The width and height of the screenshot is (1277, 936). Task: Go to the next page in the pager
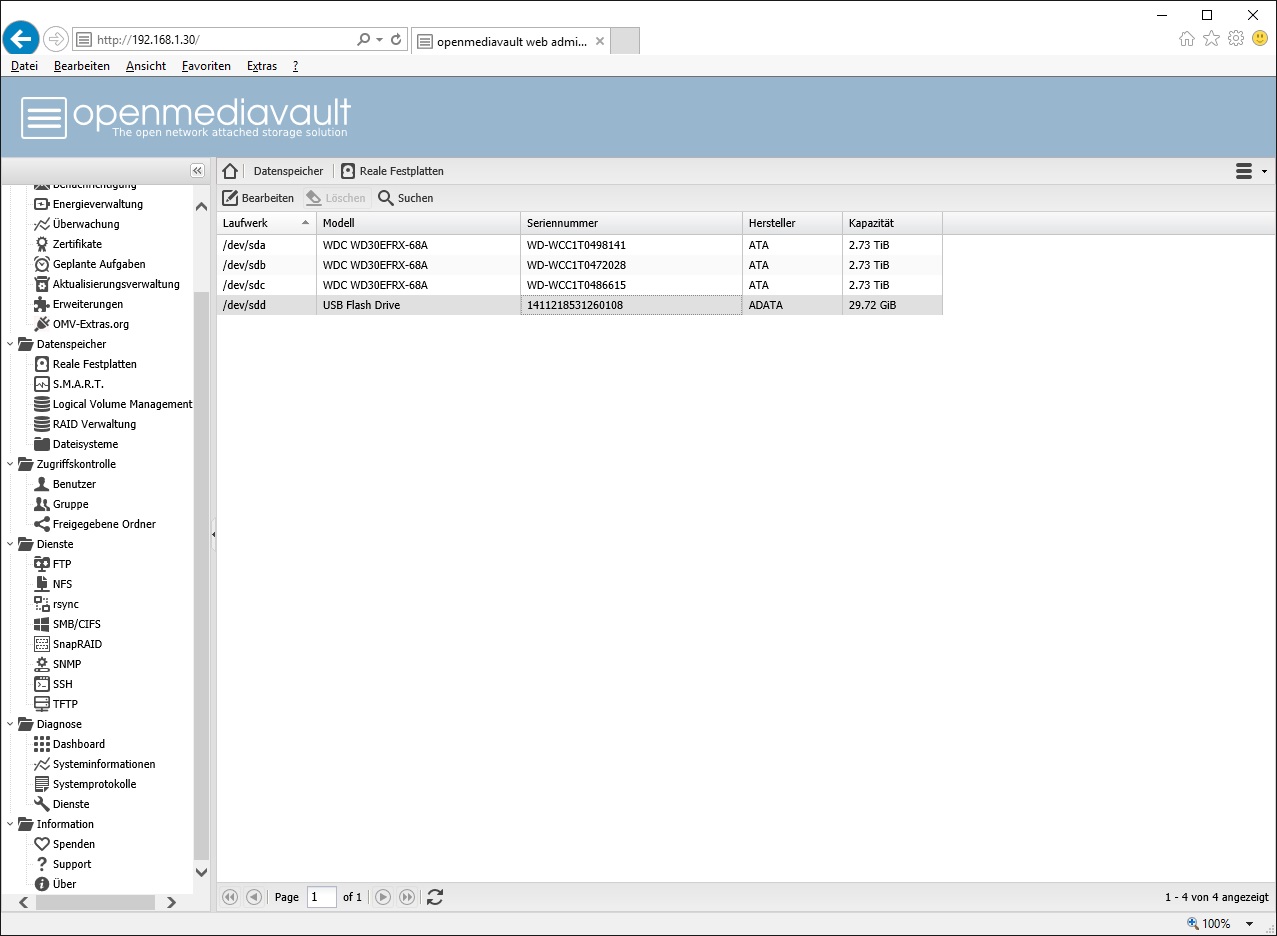[383, 897]
